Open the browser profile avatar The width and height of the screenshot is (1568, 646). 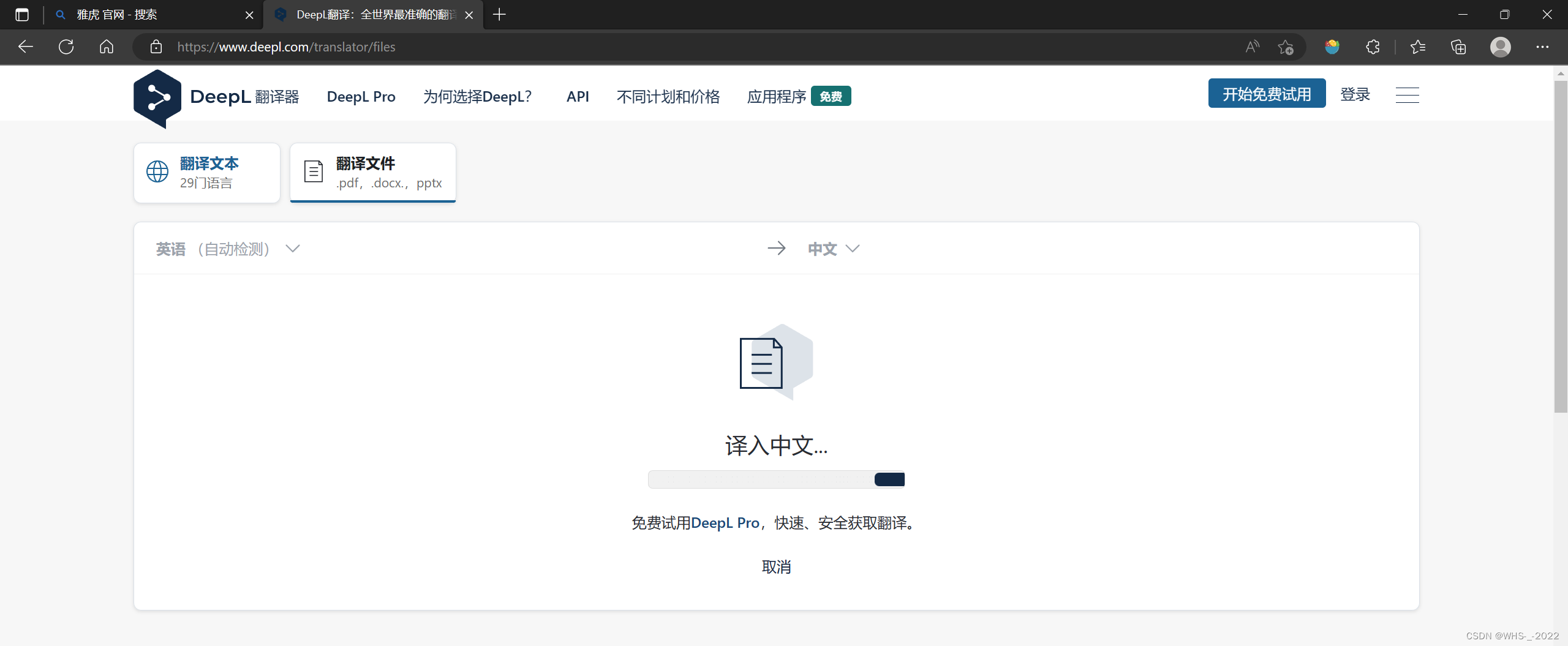click(x=1500, y=47)
